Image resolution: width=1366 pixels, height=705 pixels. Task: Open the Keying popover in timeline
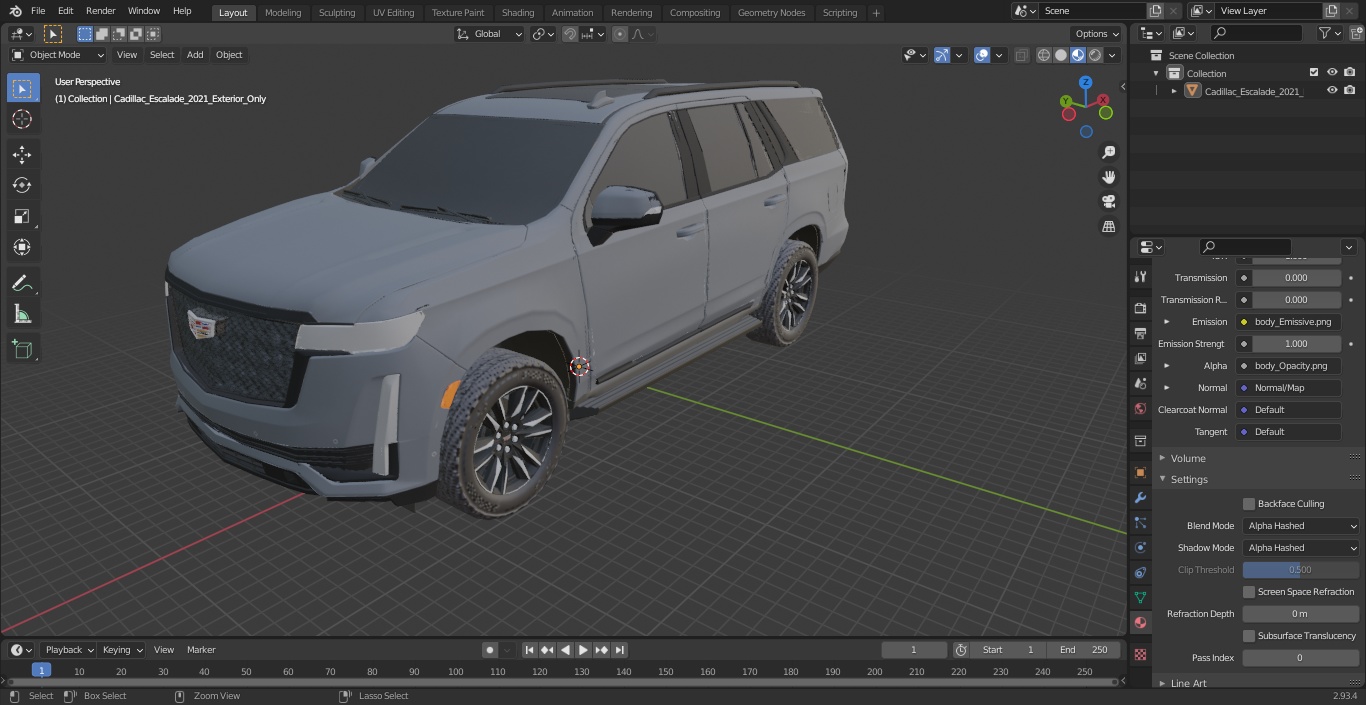(x=122, y=650)
